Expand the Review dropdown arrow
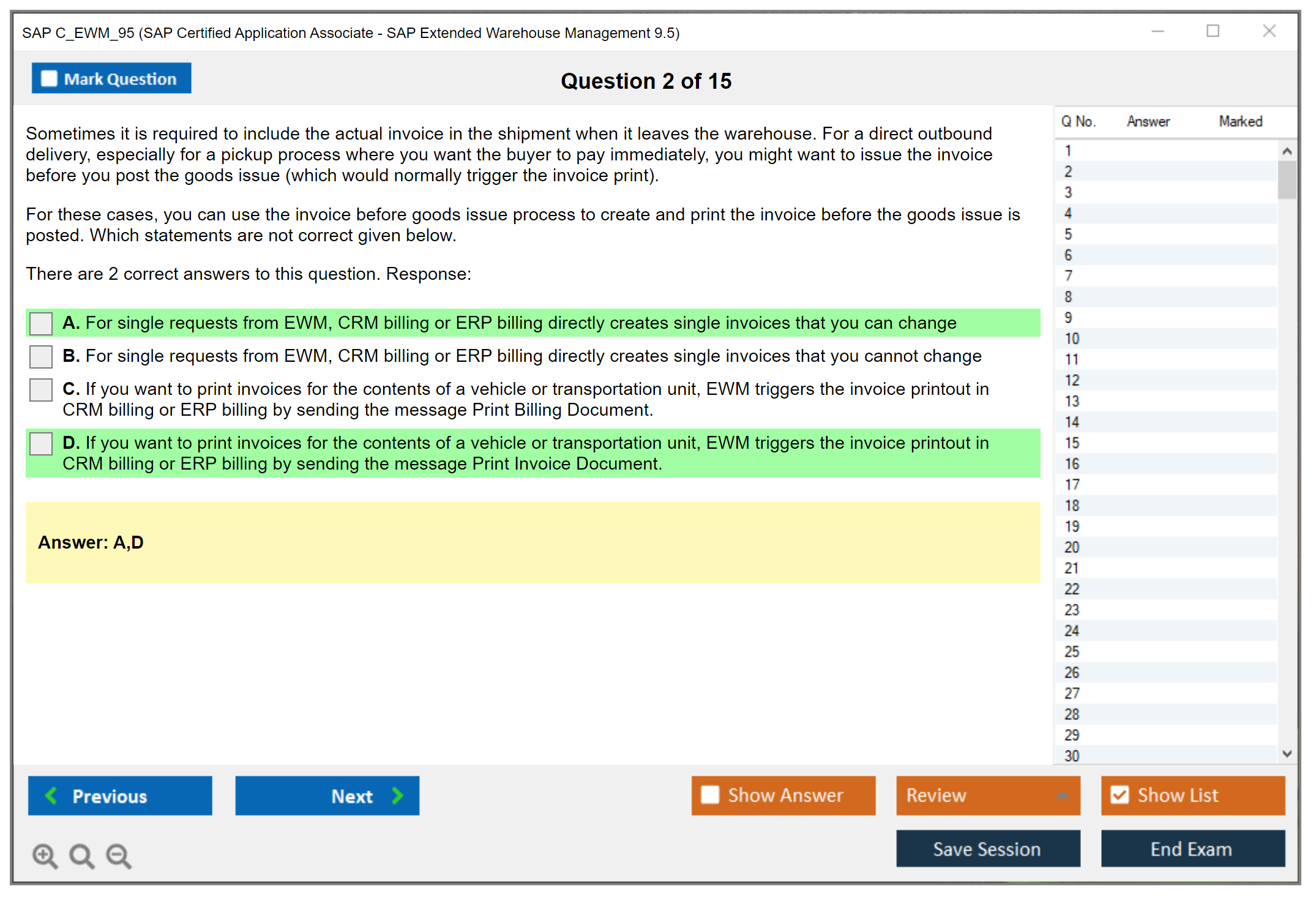Viewport: 1316px width, 900px height. coord(1062,795)
